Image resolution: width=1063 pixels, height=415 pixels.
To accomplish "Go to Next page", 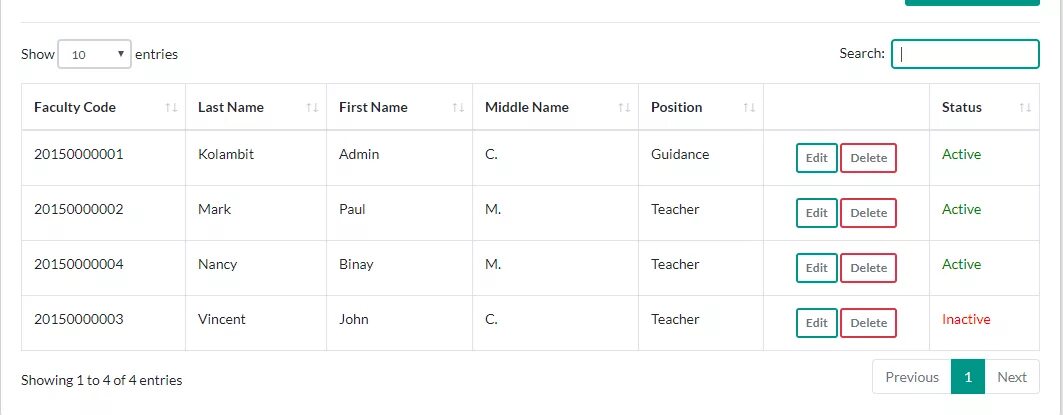I will point(1011,377).
